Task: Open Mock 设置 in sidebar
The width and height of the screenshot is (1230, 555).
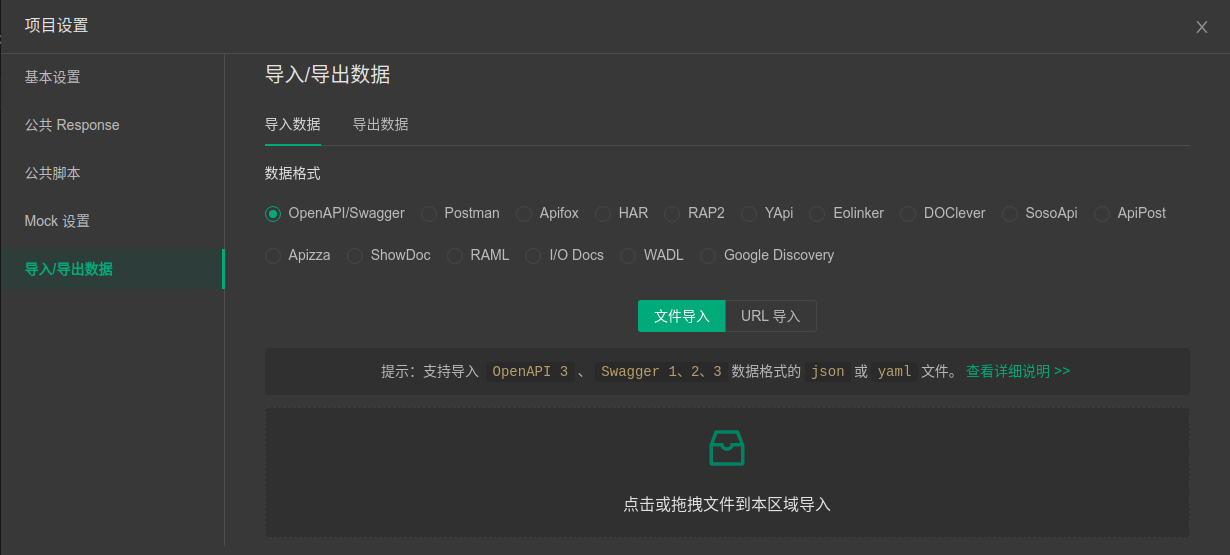Action: click(57, 221)
